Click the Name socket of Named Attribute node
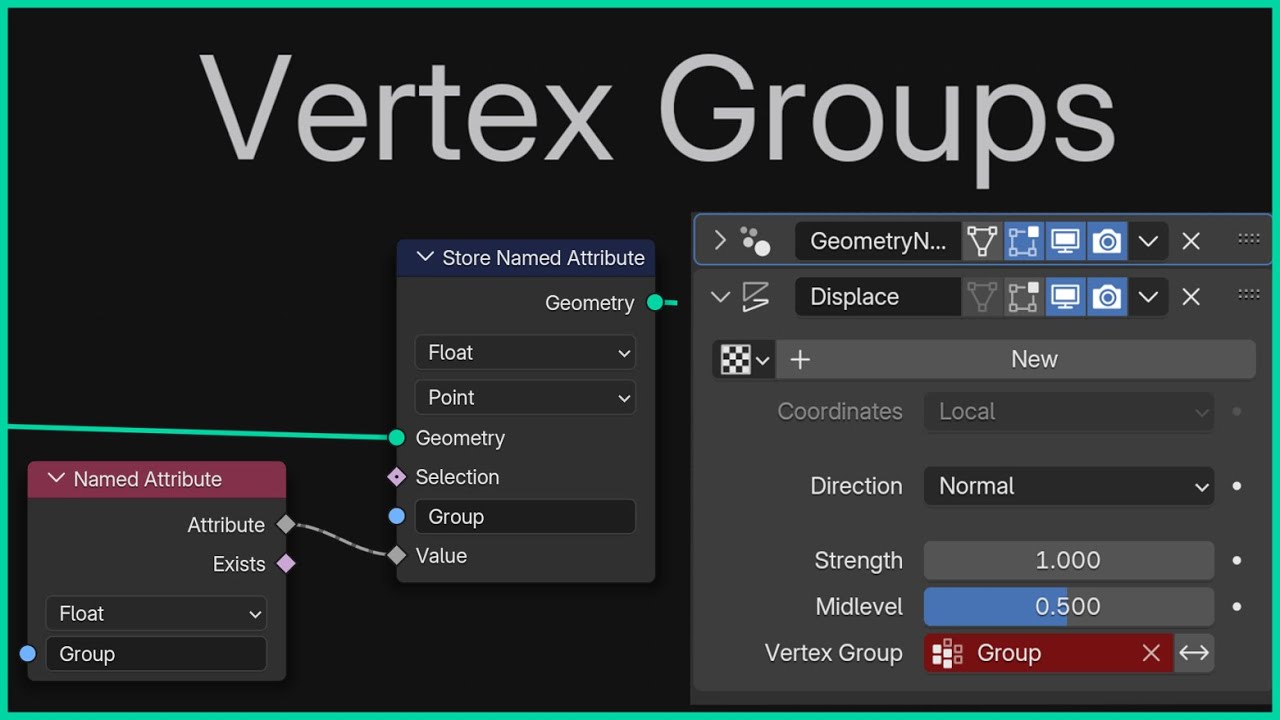The width and height of the screenshot is (1280, 720). tap(28, 653)
